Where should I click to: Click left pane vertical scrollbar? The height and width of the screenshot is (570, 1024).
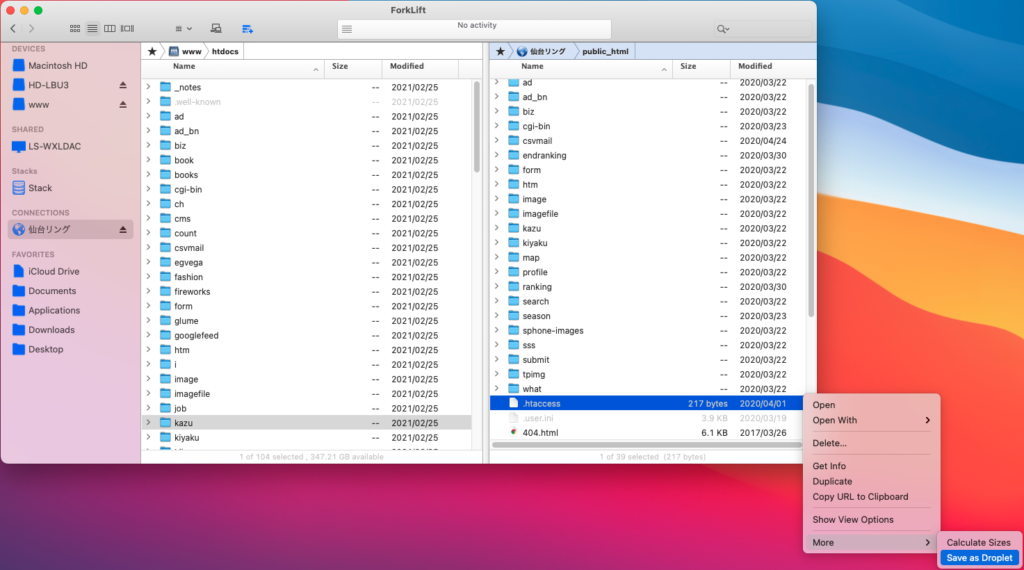pyautogui.click(x=477, y=127)
